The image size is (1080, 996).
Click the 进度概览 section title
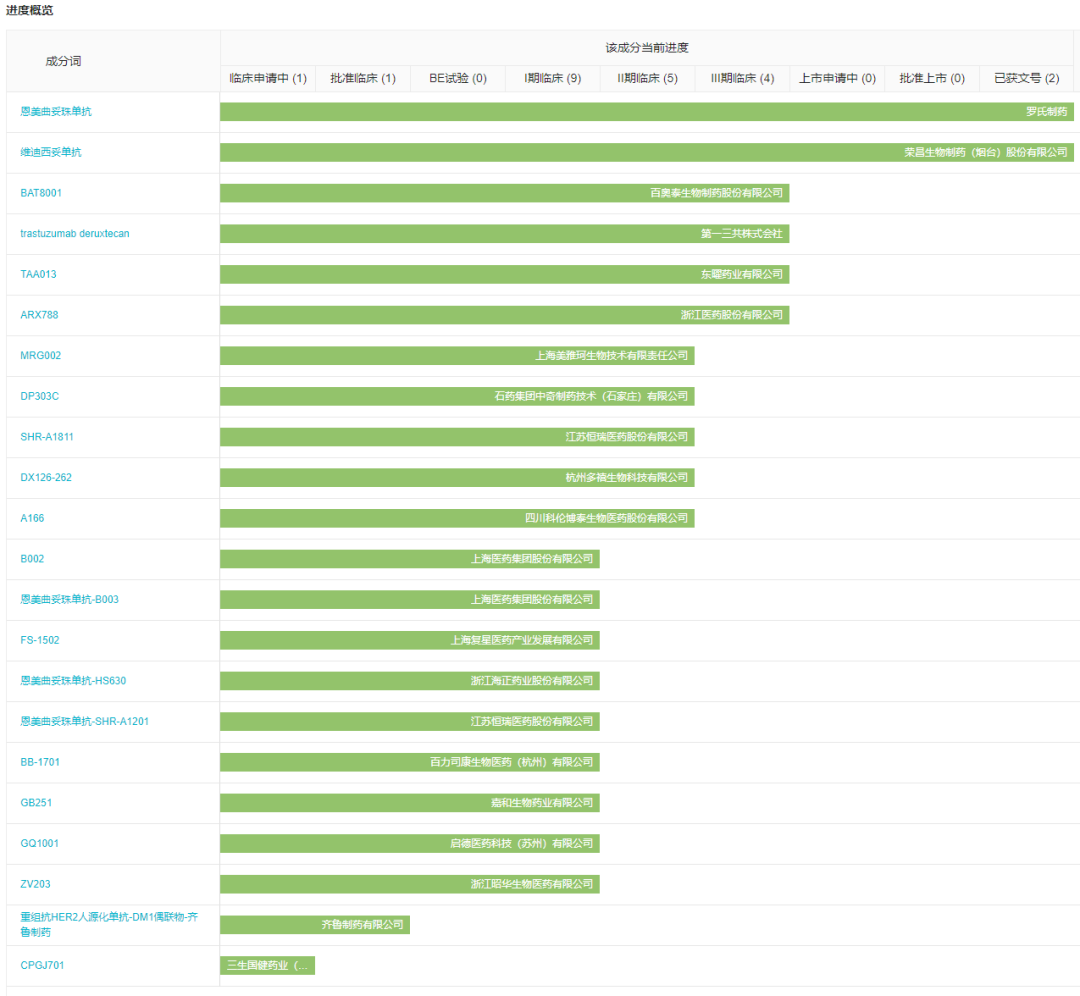[30, 10]
